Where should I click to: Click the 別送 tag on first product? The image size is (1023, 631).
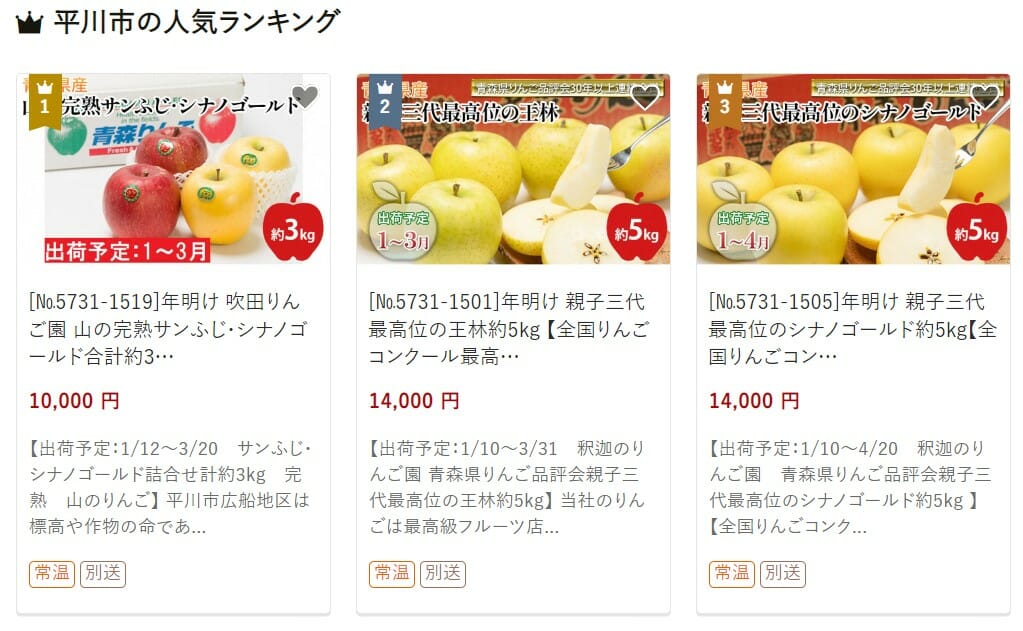pos(103,574)
